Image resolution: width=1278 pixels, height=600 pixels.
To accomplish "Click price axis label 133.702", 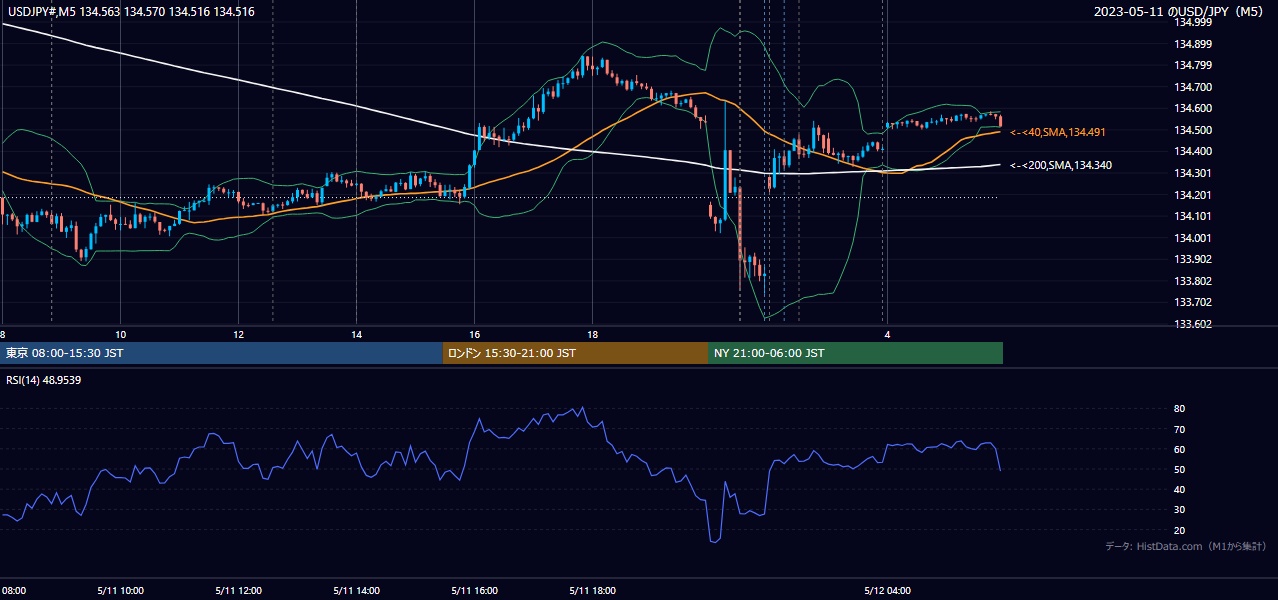I will pyautogui.click(x=1191, y=302).
